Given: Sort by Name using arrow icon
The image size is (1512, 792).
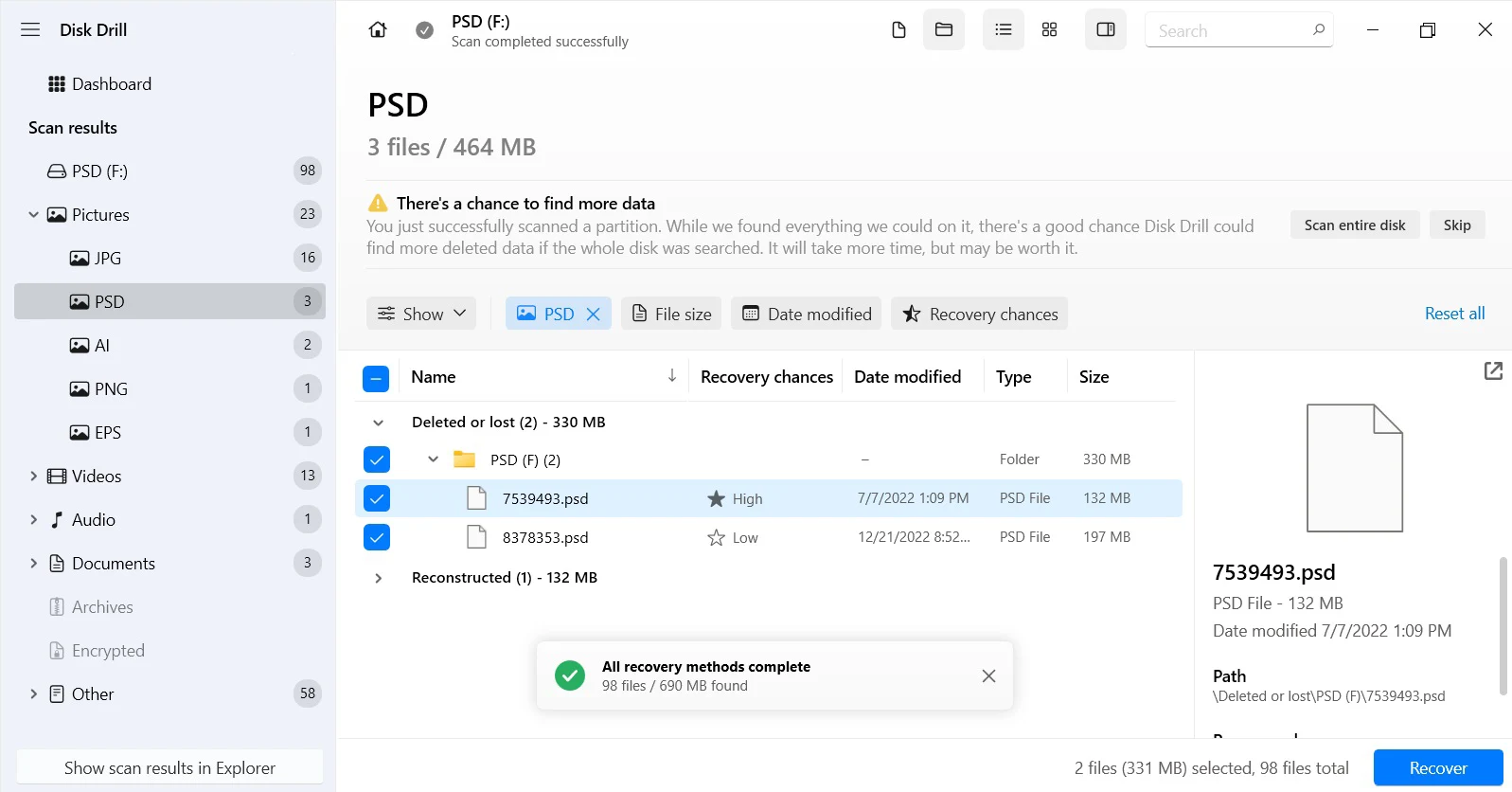Looking at the screenshot, I should [672, 376].
